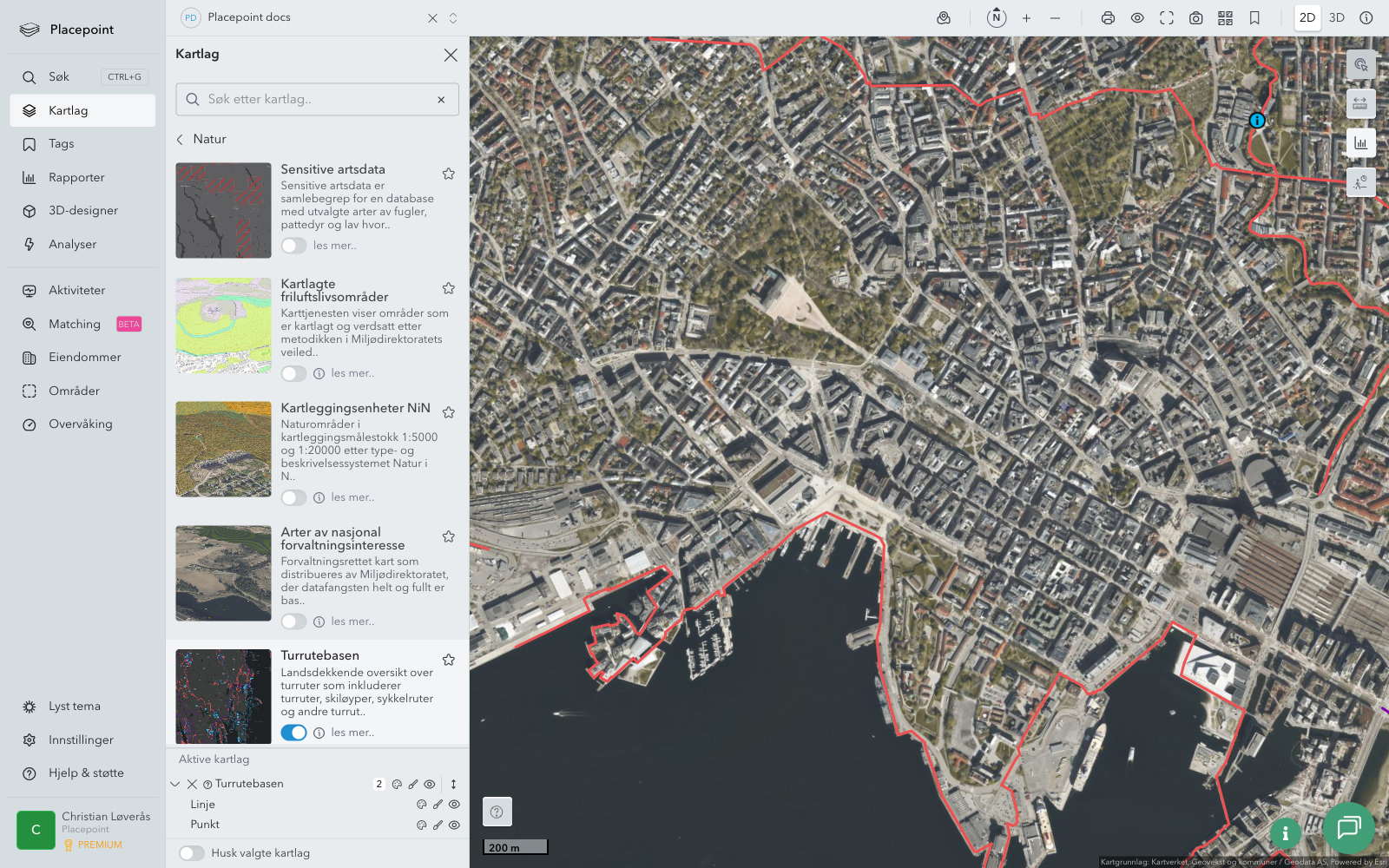Go back from the Natur category

click(x=181, y=140)
